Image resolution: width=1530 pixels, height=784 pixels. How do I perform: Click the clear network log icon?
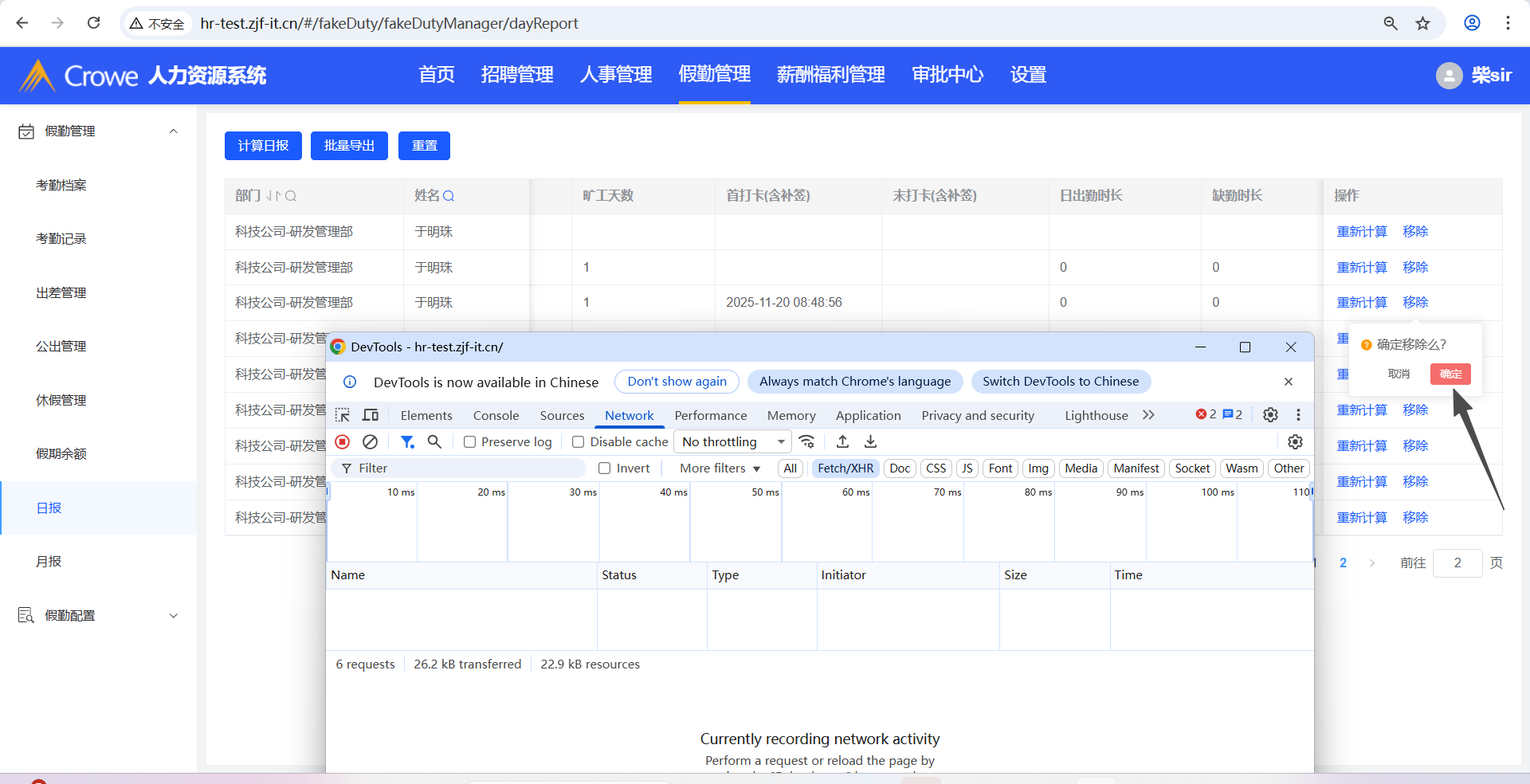pos(370,441)
